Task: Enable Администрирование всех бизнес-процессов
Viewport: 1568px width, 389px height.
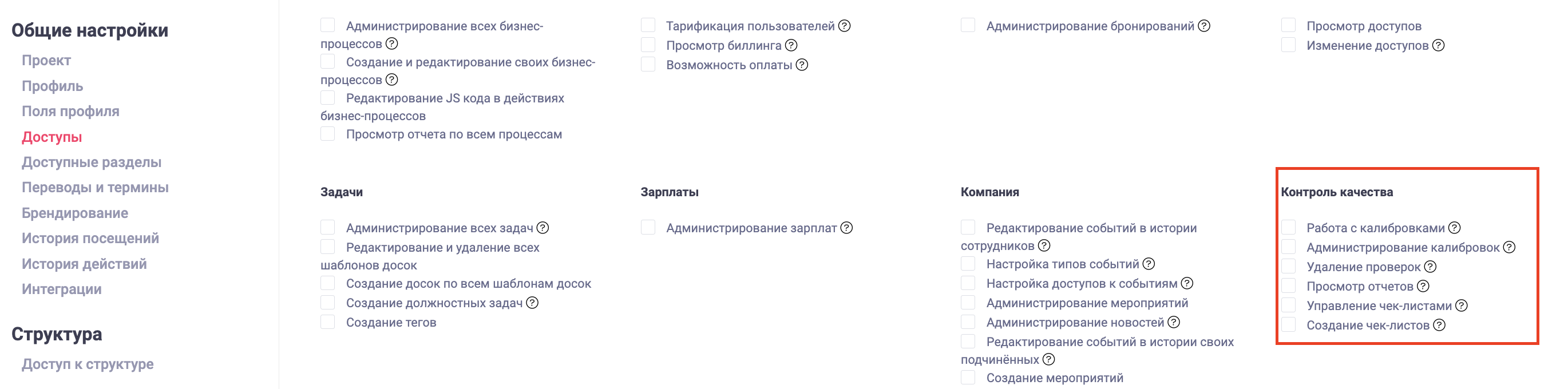Action: pos(327,25)
